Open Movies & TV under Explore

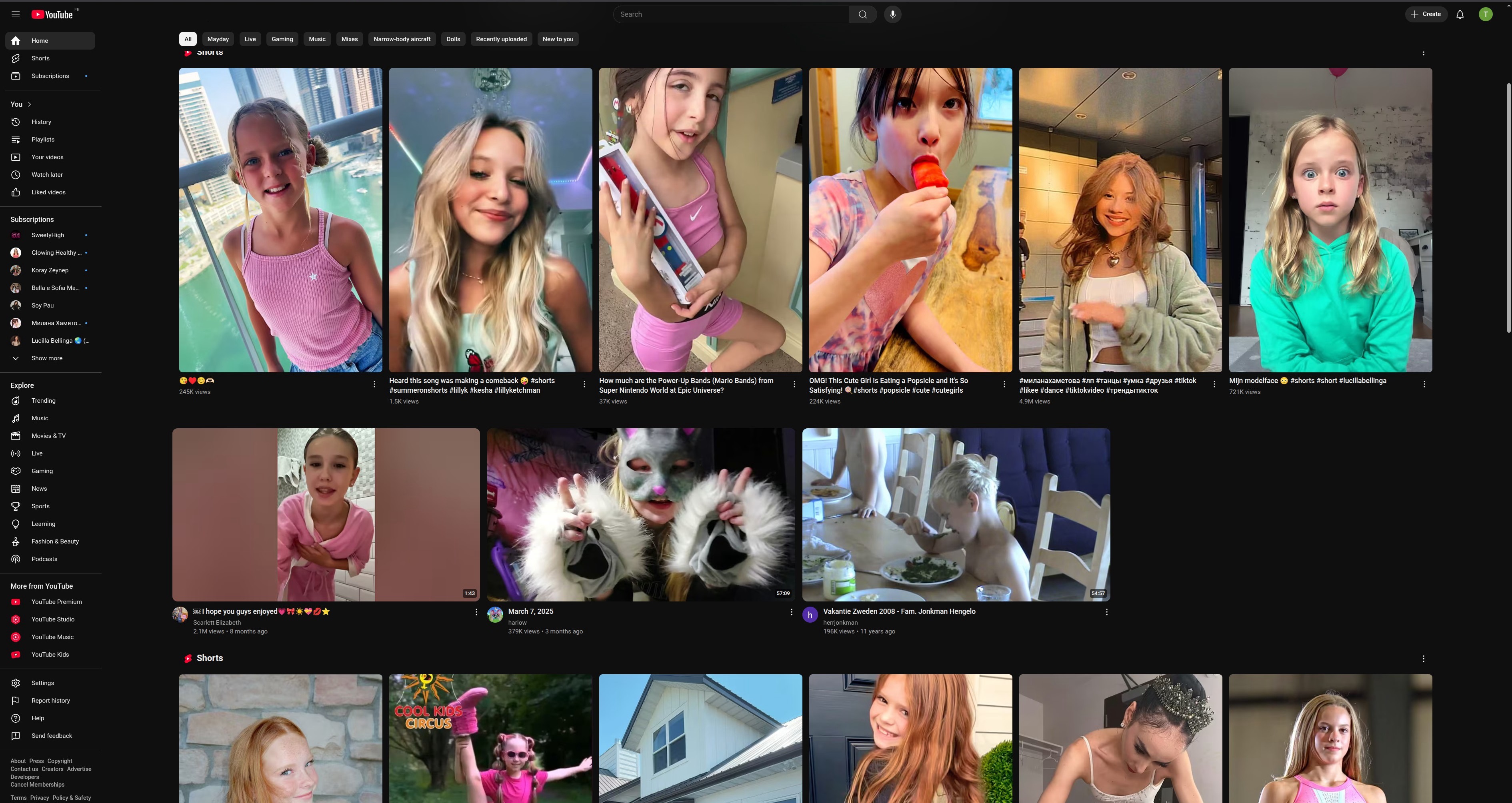tap(50, 435)
